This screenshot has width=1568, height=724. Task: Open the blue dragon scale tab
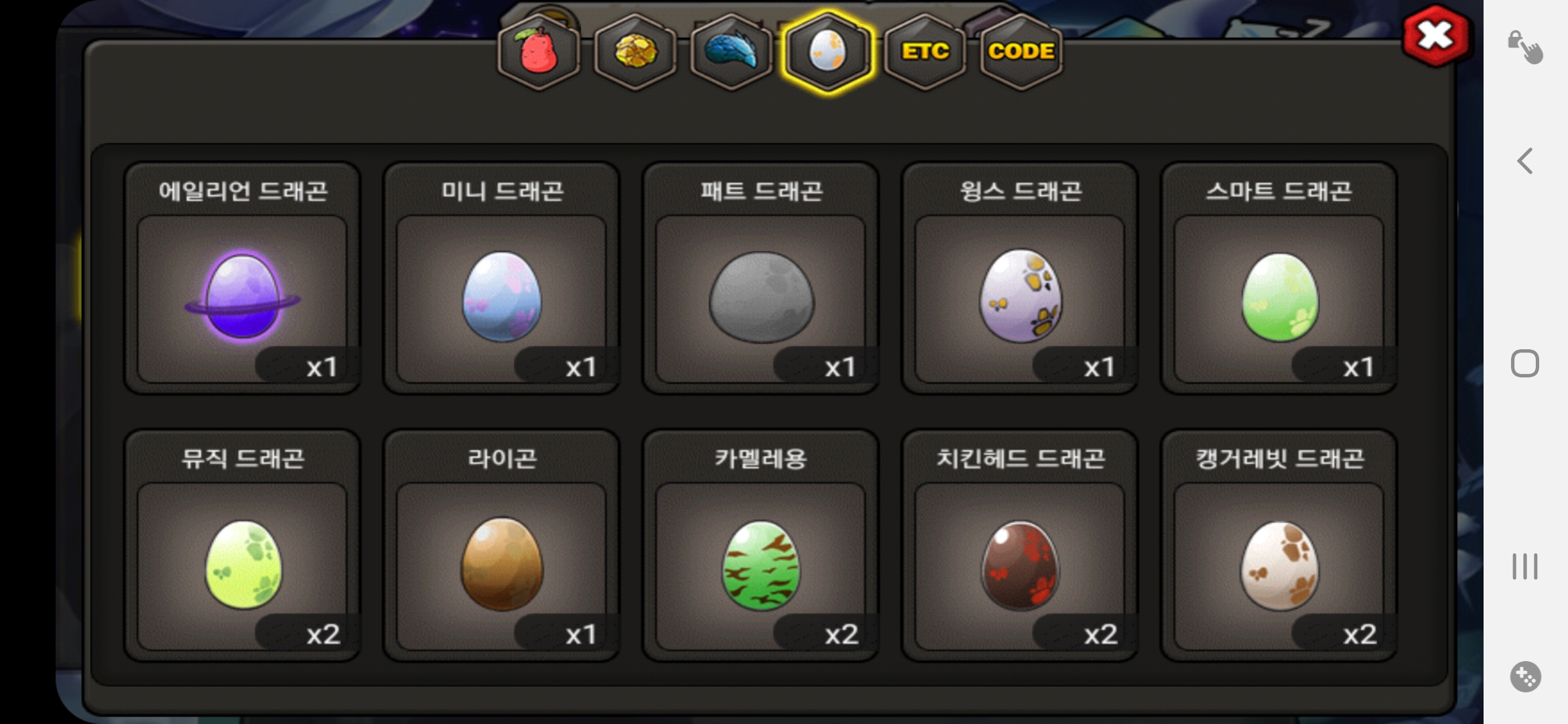(x=731, y=52)
